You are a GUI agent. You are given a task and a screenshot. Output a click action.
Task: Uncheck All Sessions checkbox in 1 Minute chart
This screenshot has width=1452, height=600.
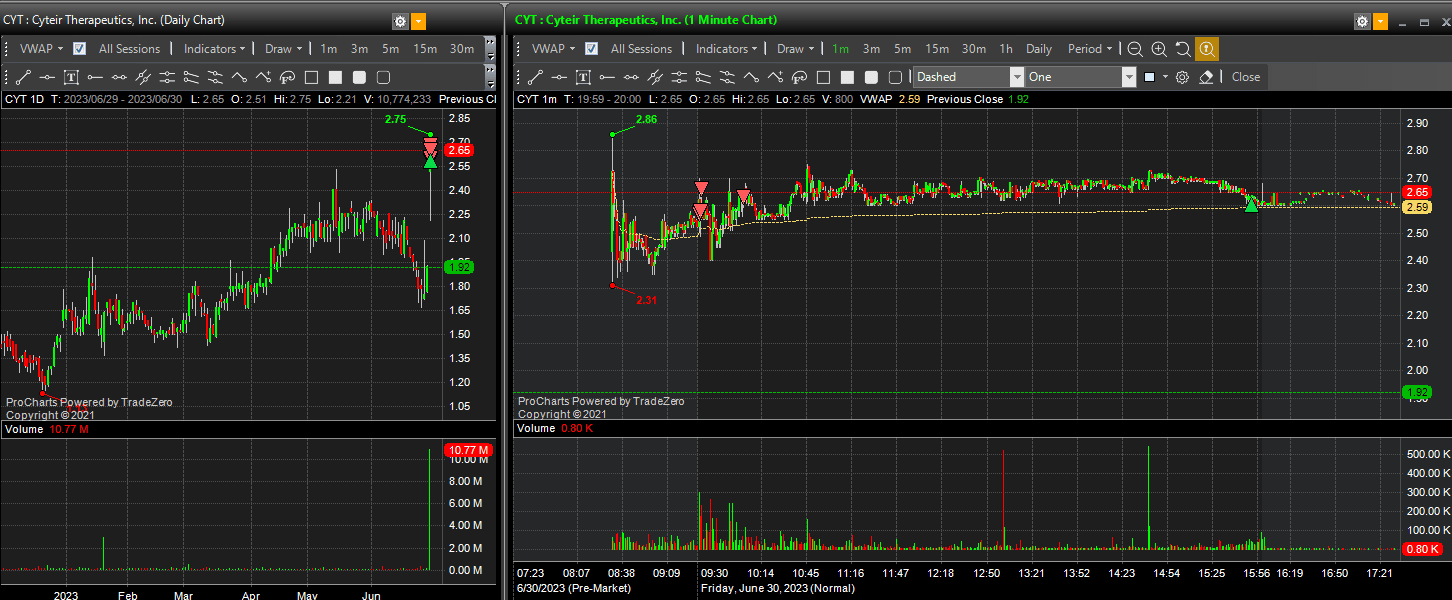pos(592,49)
